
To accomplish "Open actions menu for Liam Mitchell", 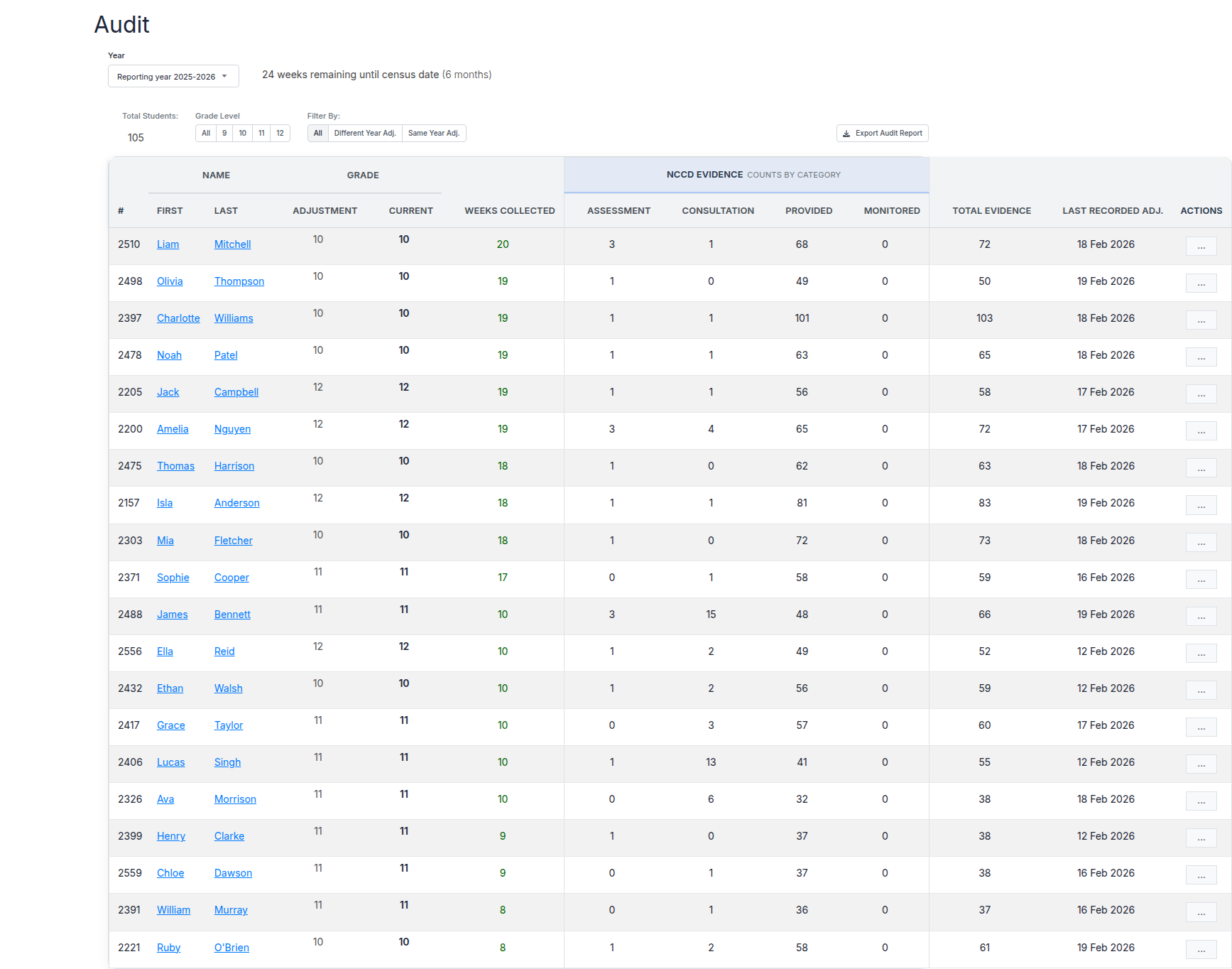I will [x=1201, y=247].
